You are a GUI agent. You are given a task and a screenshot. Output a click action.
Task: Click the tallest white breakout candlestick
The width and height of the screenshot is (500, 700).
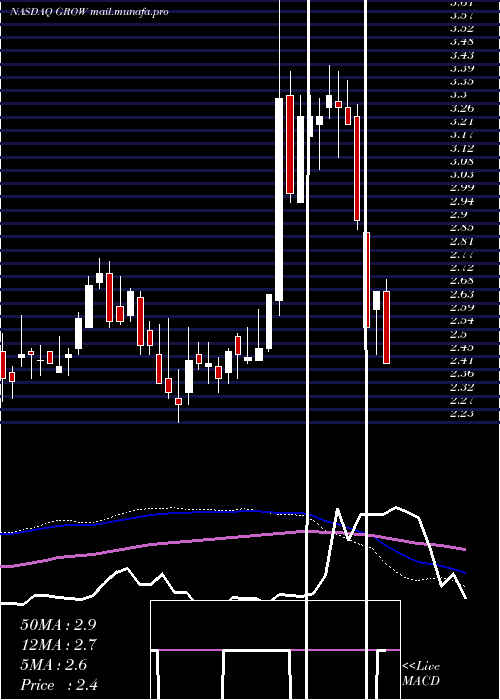279,199
